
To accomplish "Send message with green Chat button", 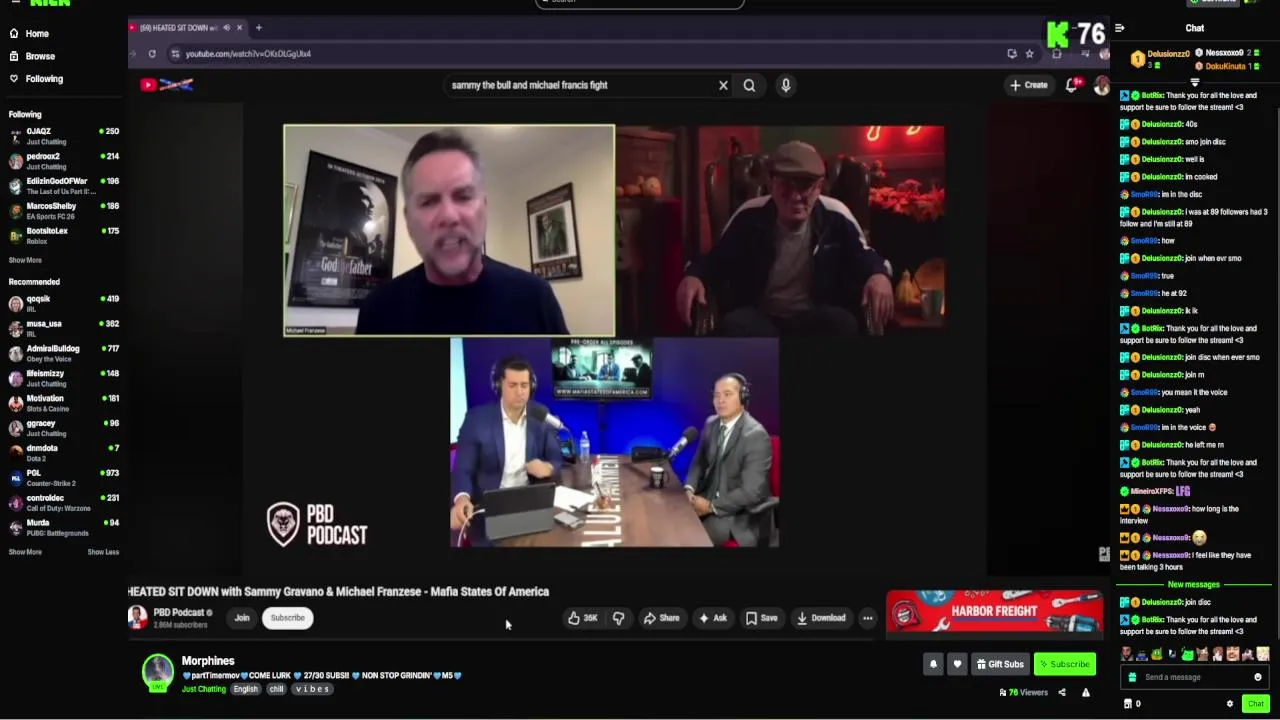I will click(1256, 704).
